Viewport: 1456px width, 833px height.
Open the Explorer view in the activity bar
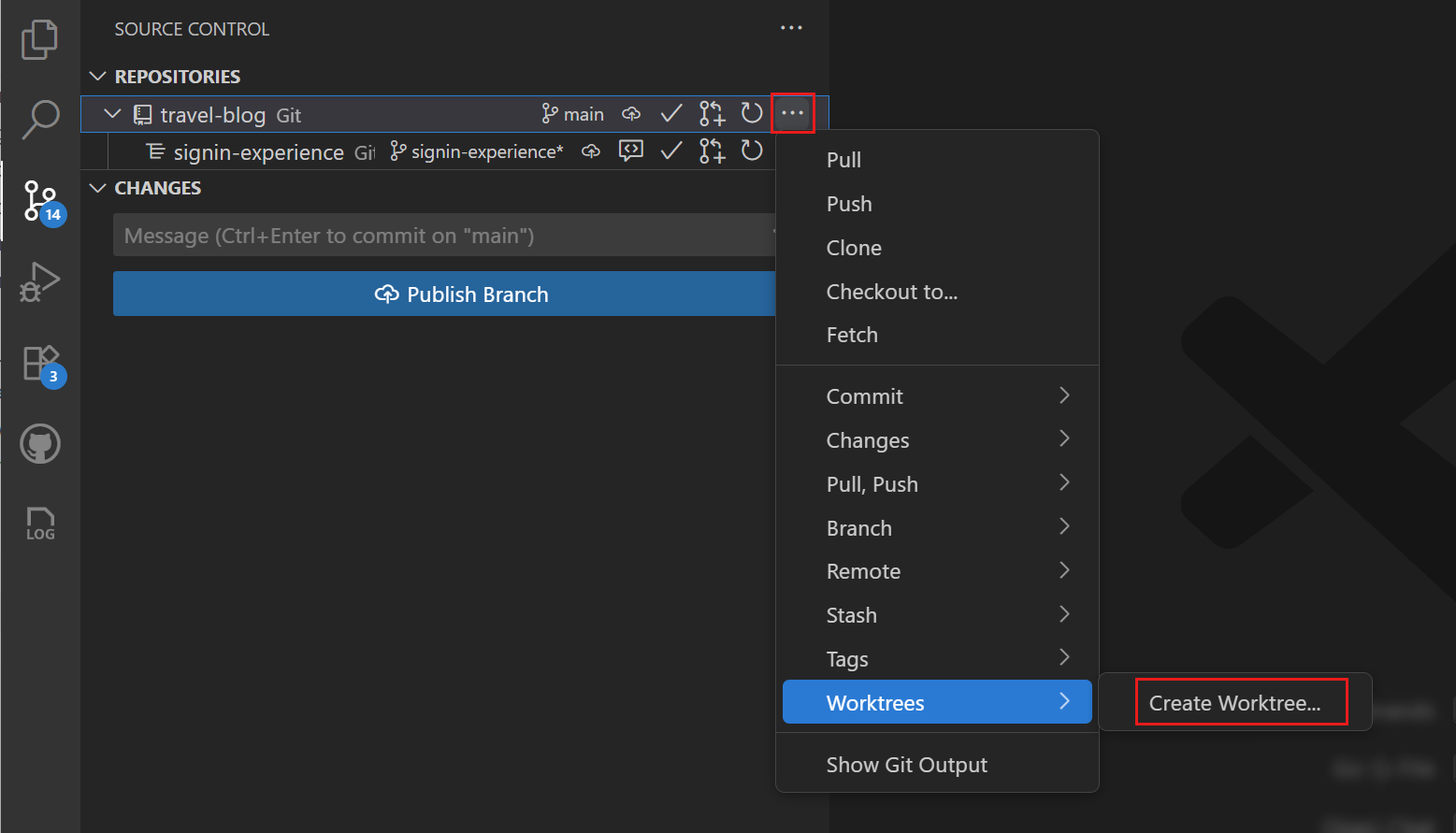[x=39, y=38]
